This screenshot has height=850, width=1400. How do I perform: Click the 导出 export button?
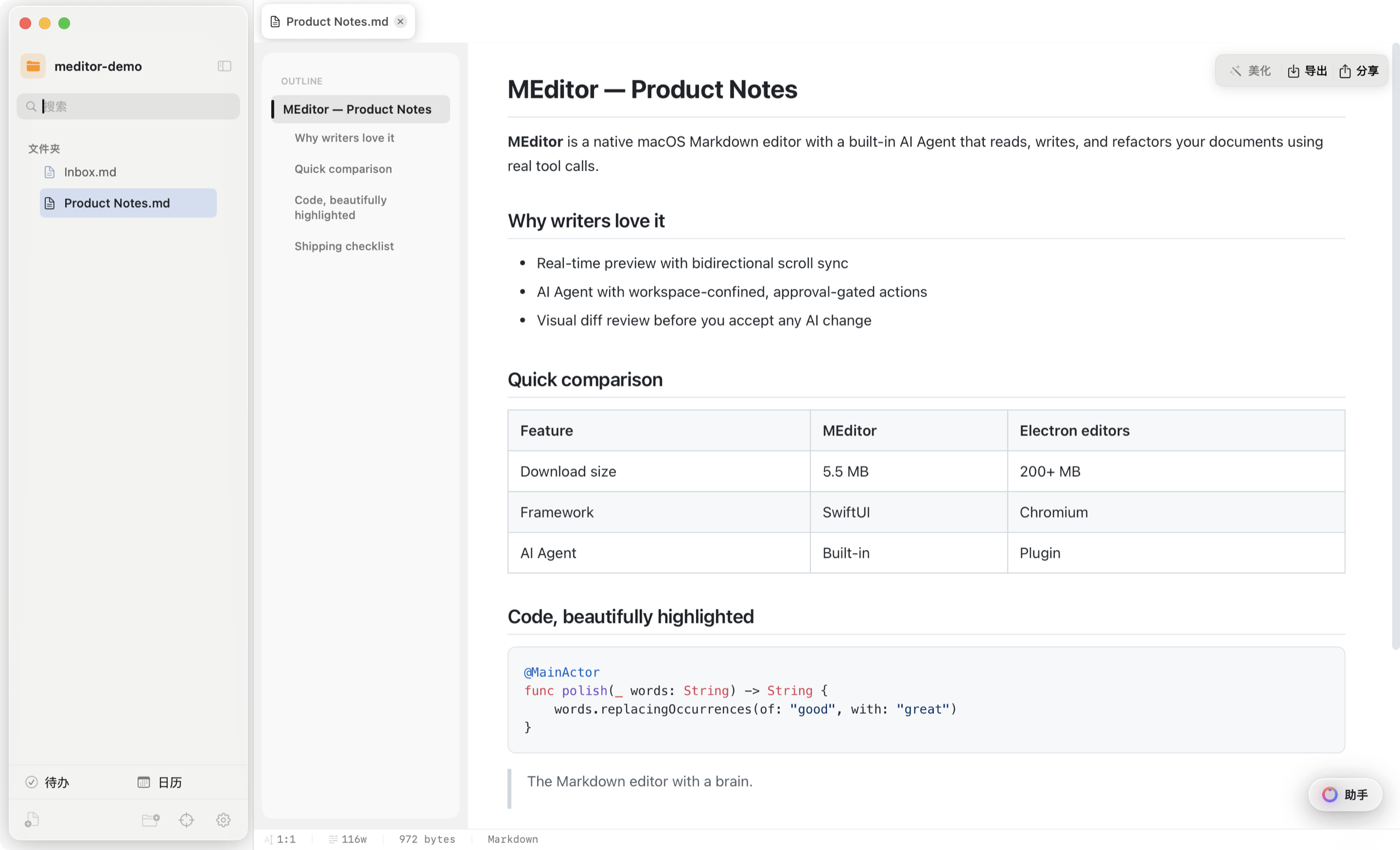pos(1307,71)
